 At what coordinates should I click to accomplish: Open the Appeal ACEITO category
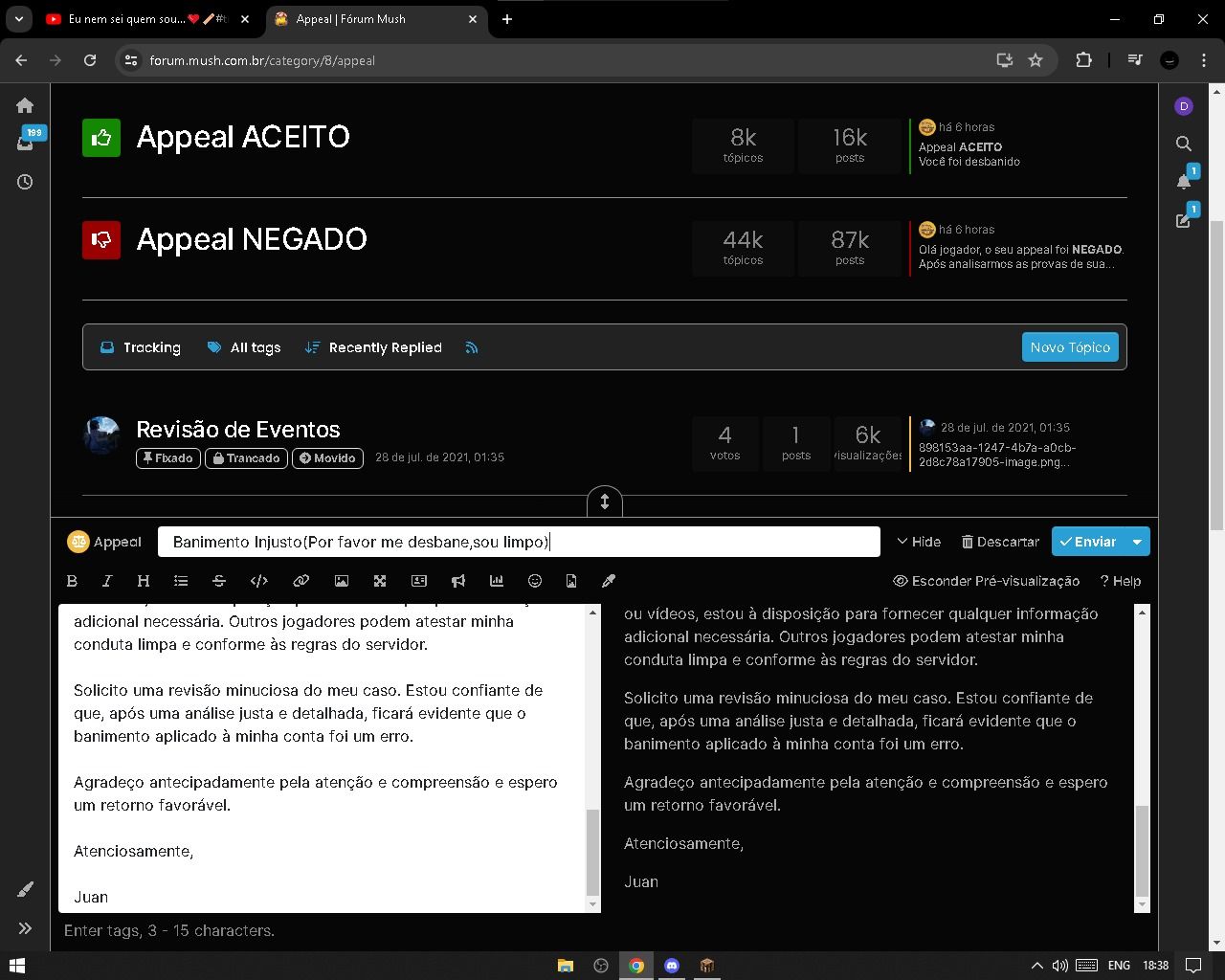point(243,137)
